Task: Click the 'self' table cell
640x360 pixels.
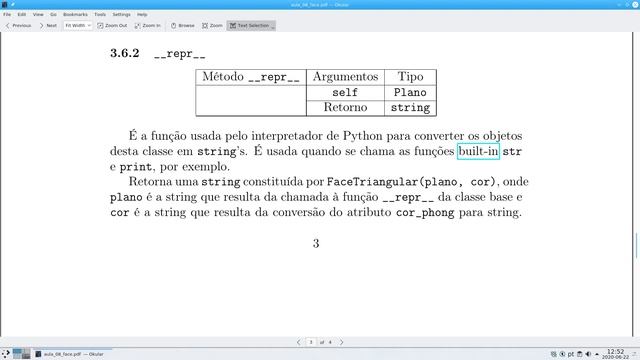Action: [345, 93]
